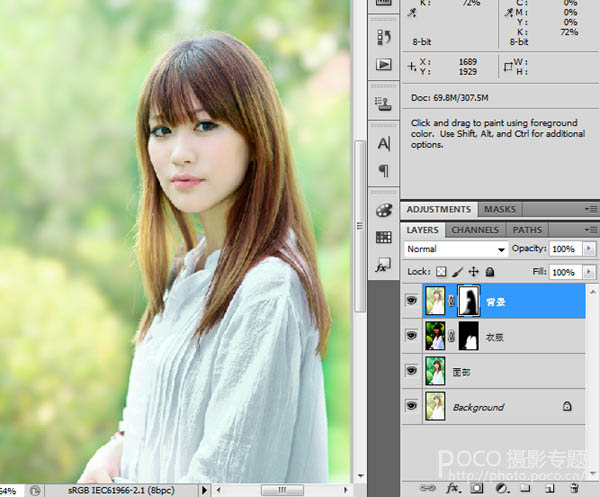Select the 面部 layer name
600x497 pixels.
[x=461, y=372]
